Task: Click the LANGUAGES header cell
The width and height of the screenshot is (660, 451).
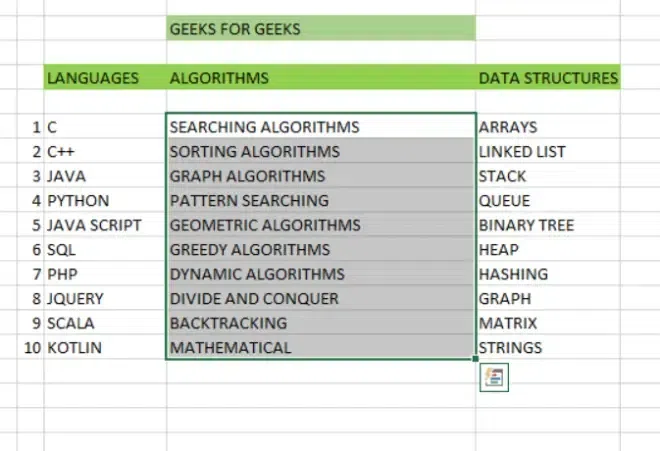Action: [93, 77]
